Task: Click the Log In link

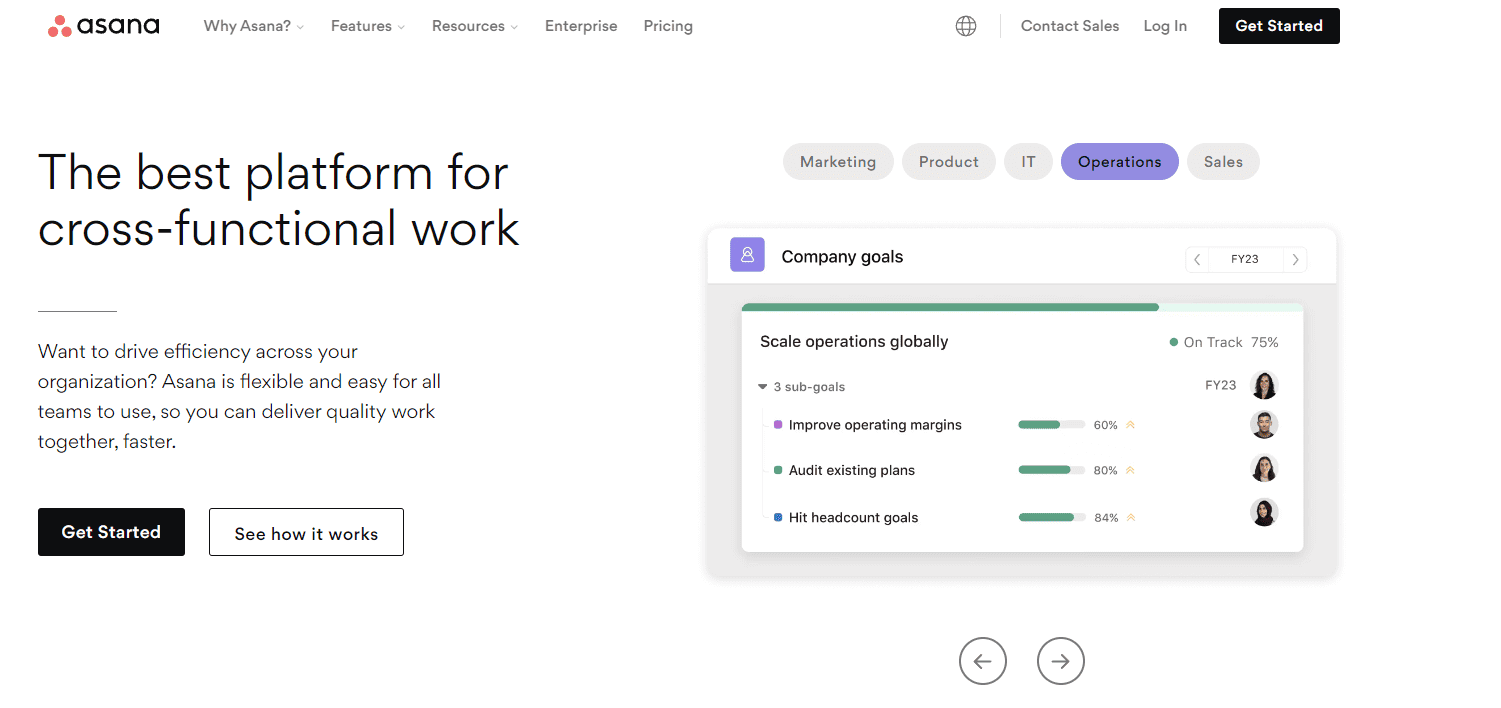Action: point(1165,26)
